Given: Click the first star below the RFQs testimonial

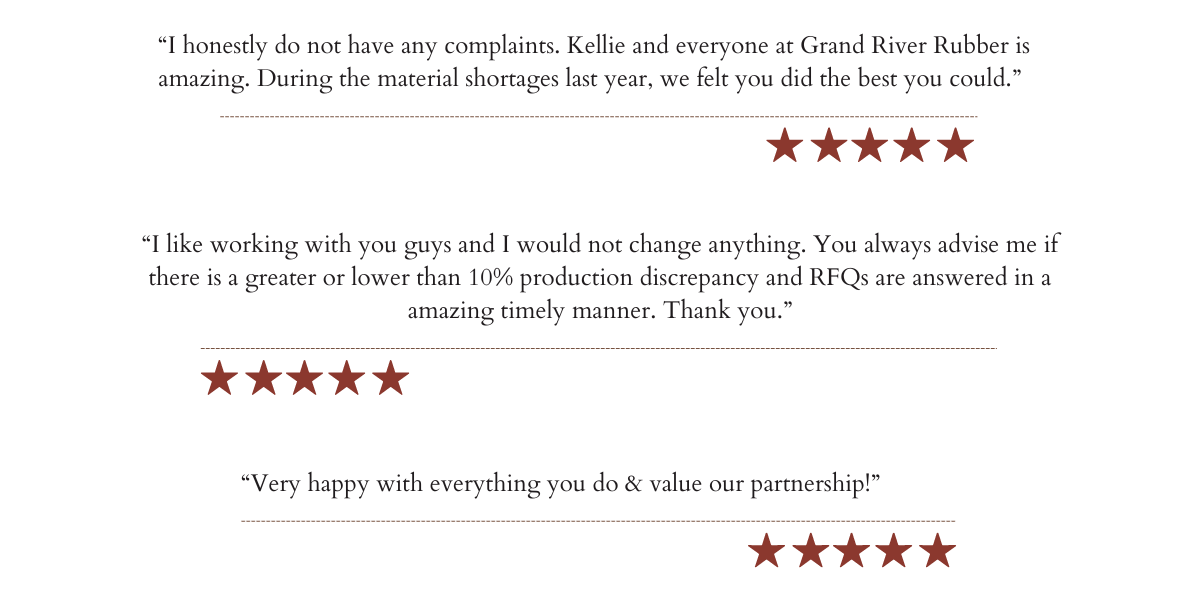Looking at the screenshot, I should (x=219, y=379).
